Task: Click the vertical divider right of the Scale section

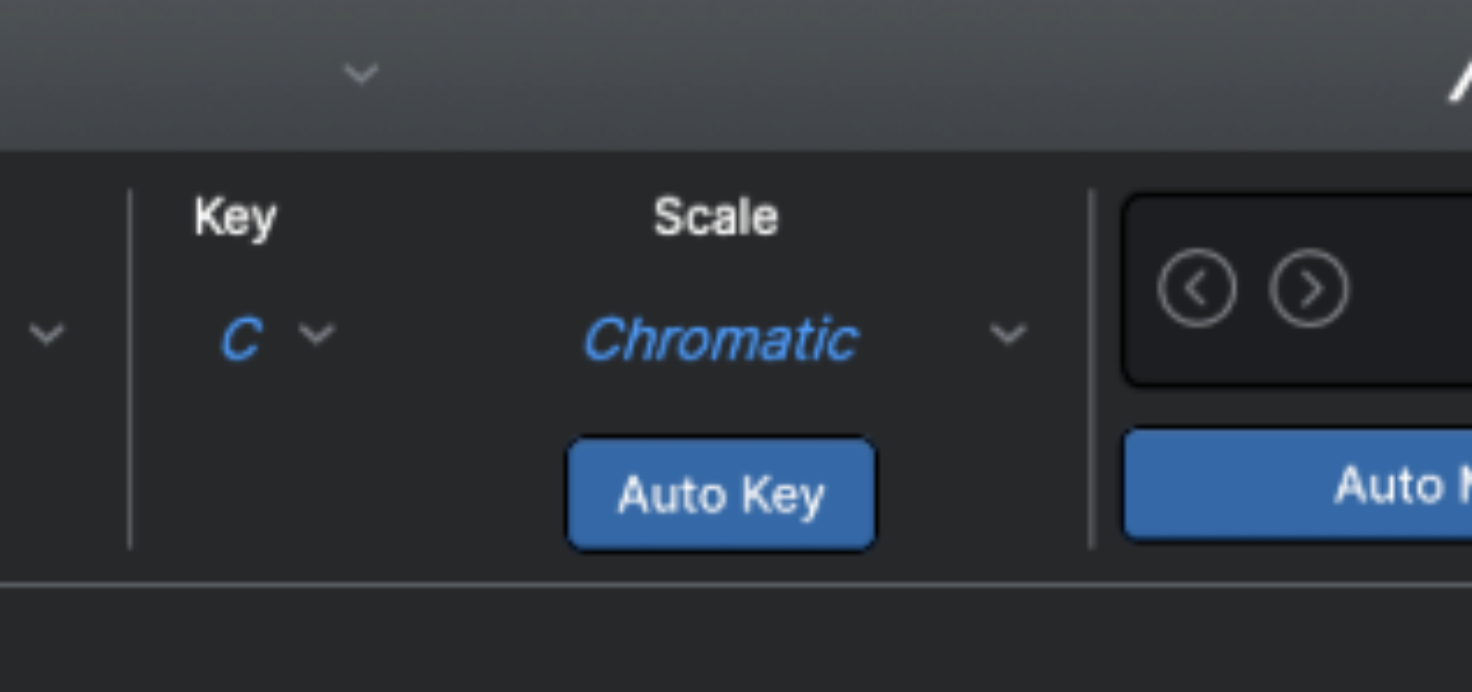Action: [x=1092, y=370]
